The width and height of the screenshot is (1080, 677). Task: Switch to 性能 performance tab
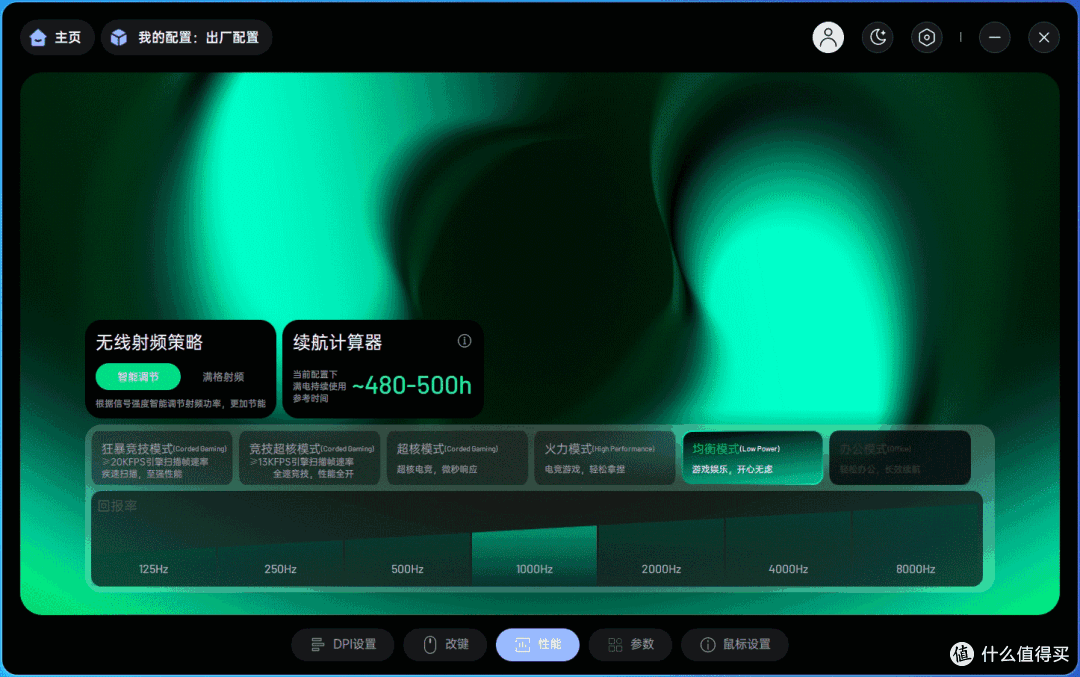(x=537, y=645)
